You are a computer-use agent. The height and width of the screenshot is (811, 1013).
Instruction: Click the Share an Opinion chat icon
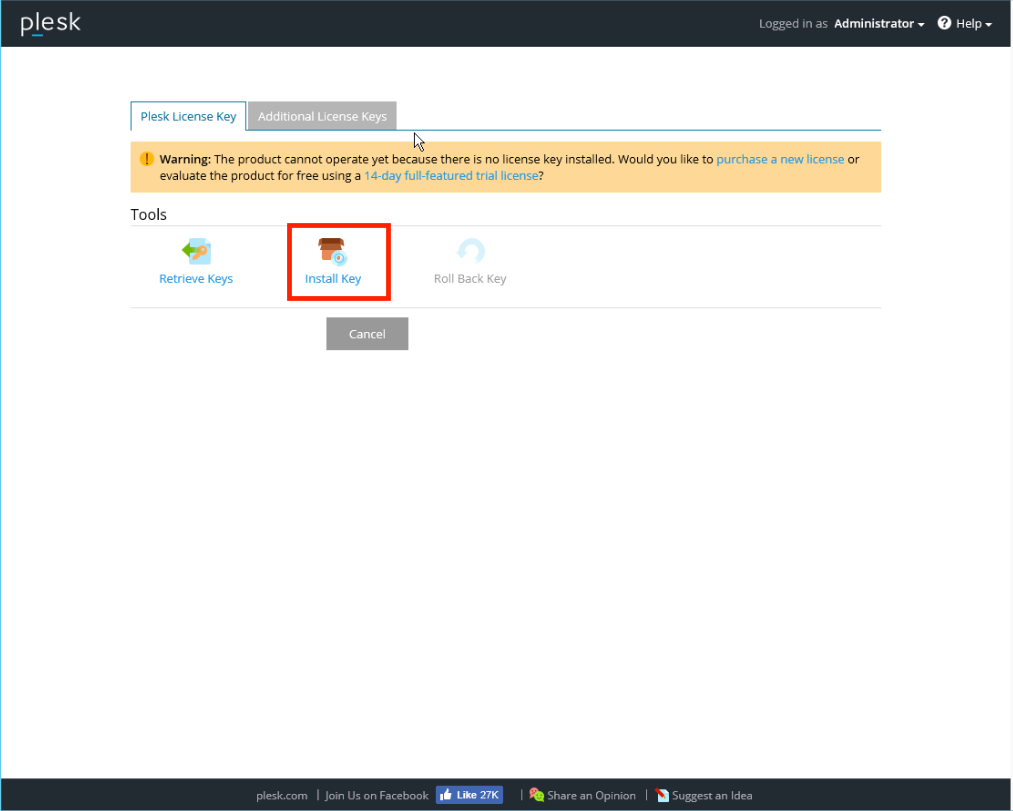pos(537,795)
